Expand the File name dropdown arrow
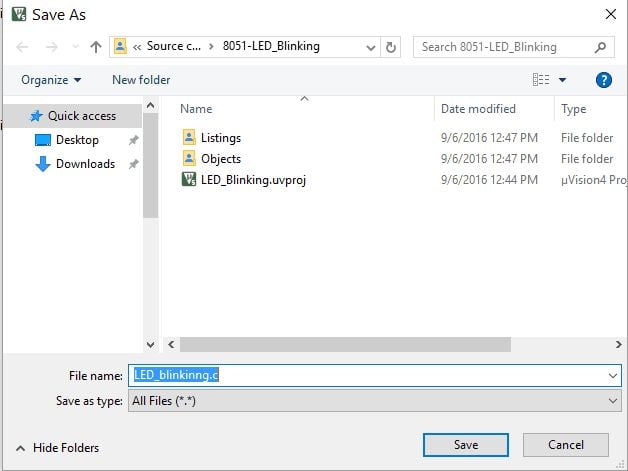Viewport: 628px width, 471px height. click(x=612, y=375)
